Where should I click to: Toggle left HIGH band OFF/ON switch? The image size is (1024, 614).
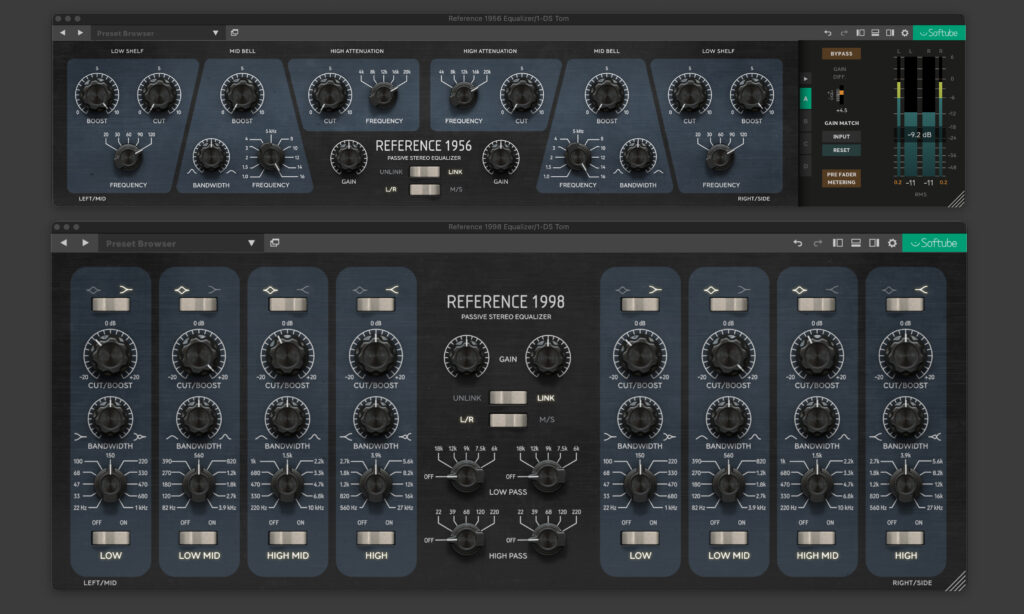[x=376, y=538]
